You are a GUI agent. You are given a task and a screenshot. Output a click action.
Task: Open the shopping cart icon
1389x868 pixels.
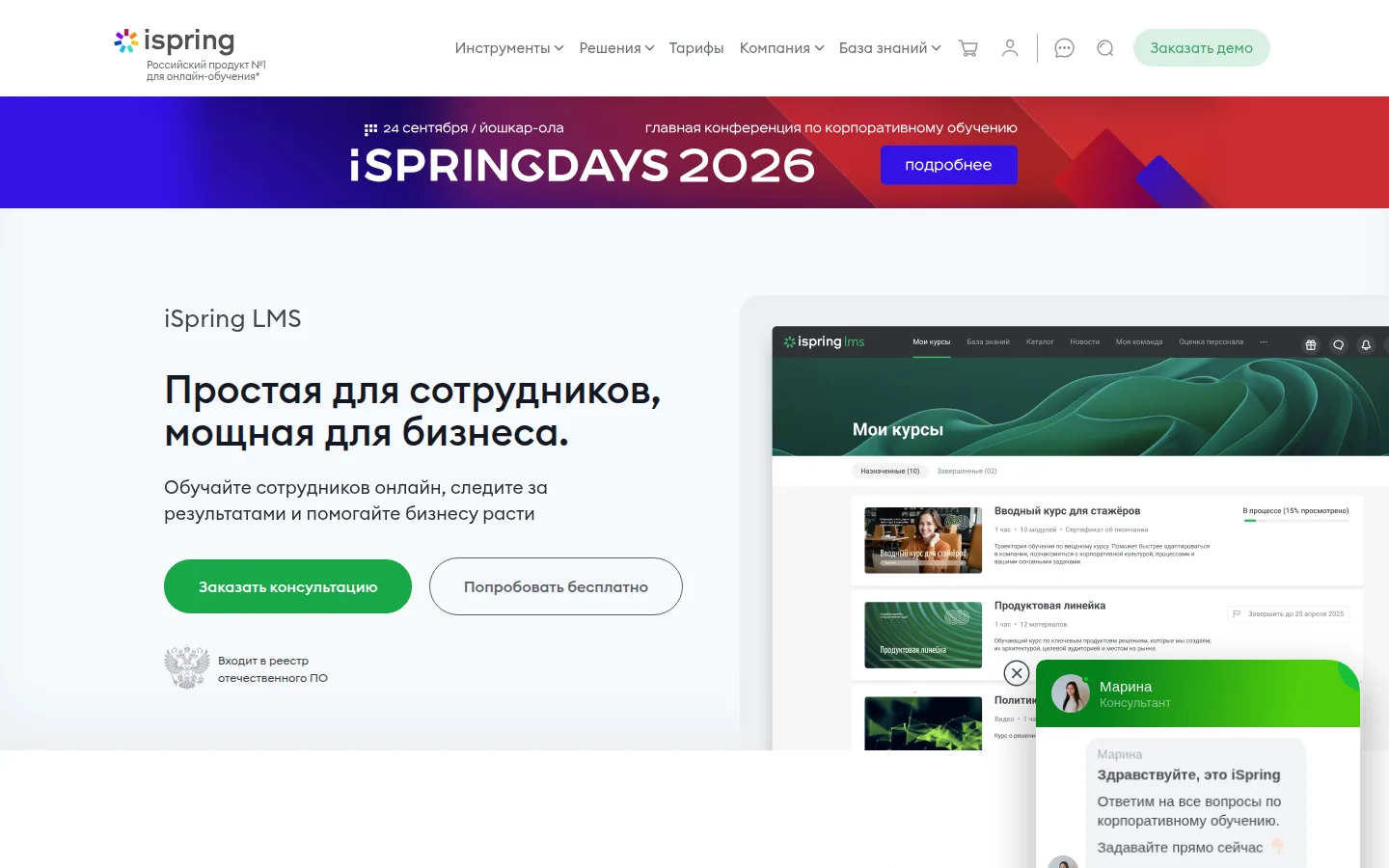(x=968, y=48)
